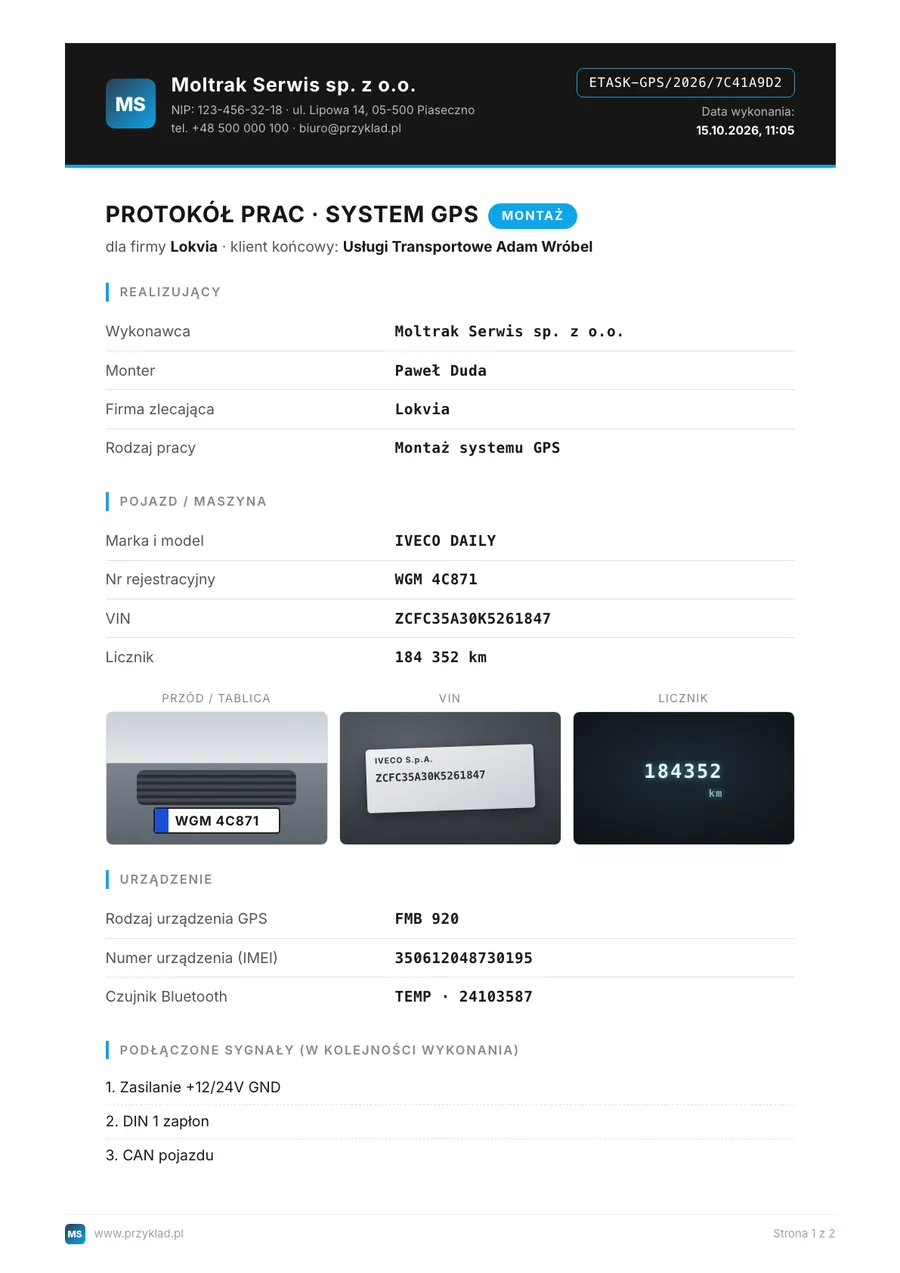
Task: Click the Rodzaj pracy label
Action: coord(150,448)
